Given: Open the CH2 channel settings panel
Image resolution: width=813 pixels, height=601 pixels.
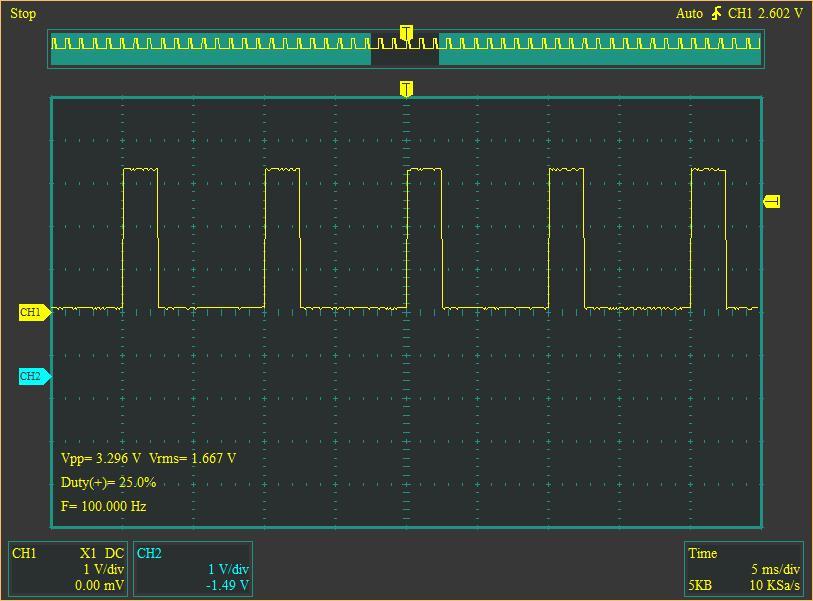Looking at the screenshot, I should pyautogui.click(x=193, y=569).
